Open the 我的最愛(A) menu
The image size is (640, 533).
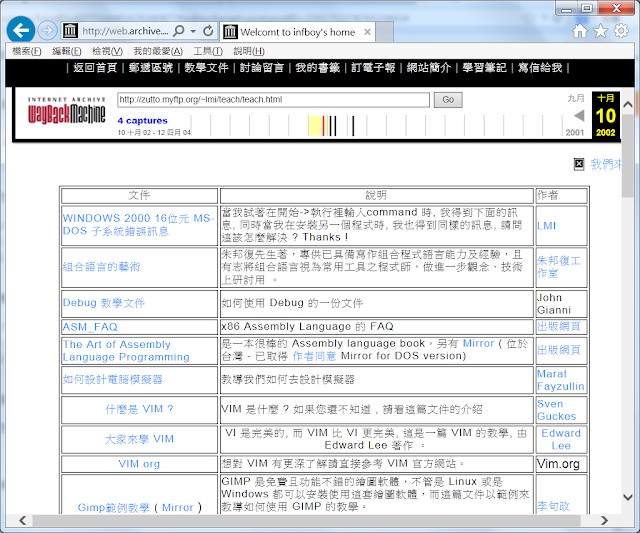click(x=158, y=51)
